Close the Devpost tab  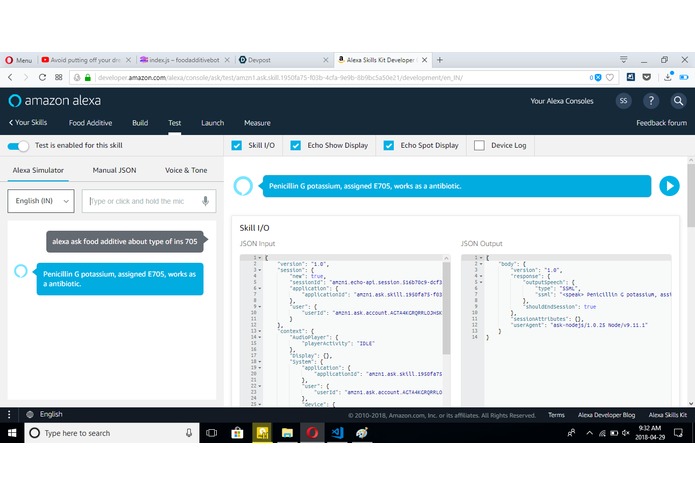pyautogui.click(x=326, y=60)
